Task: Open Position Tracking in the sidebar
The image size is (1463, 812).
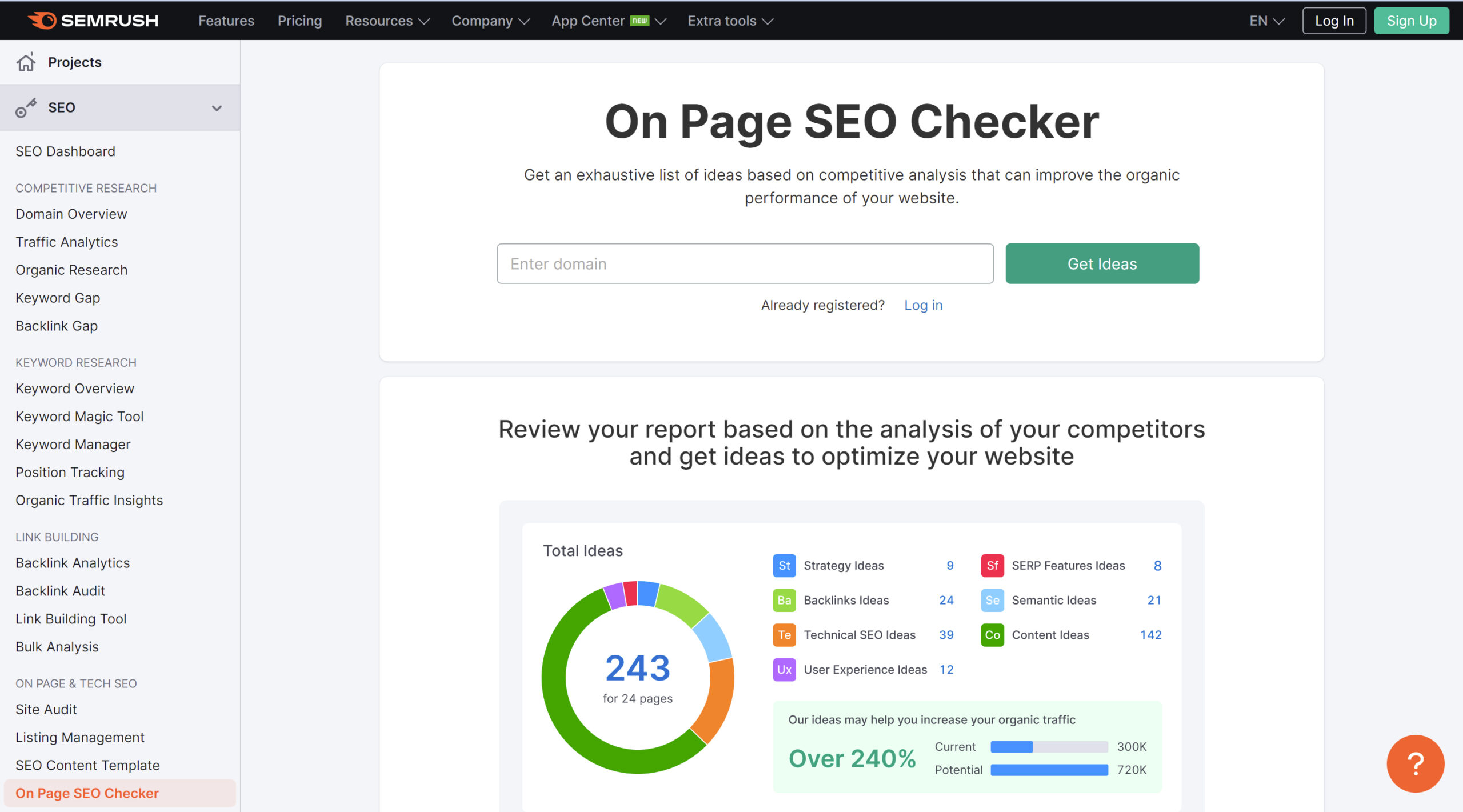Action: click(70, 473)
